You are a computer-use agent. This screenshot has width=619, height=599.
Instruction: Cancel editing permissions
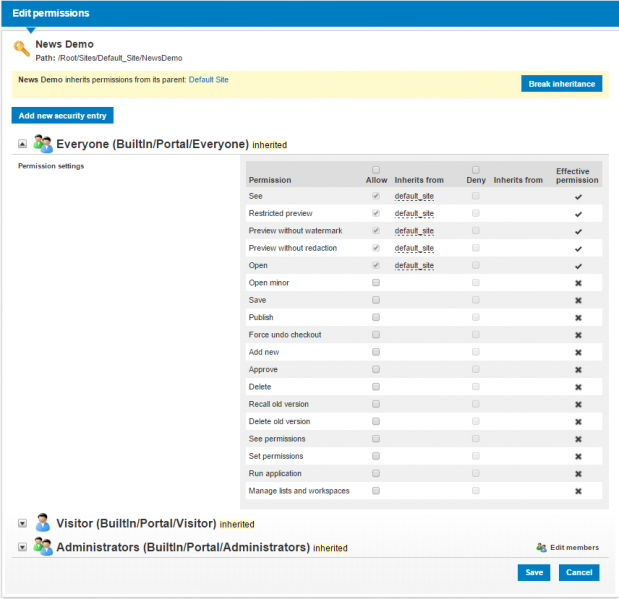[x=579, y=572]
